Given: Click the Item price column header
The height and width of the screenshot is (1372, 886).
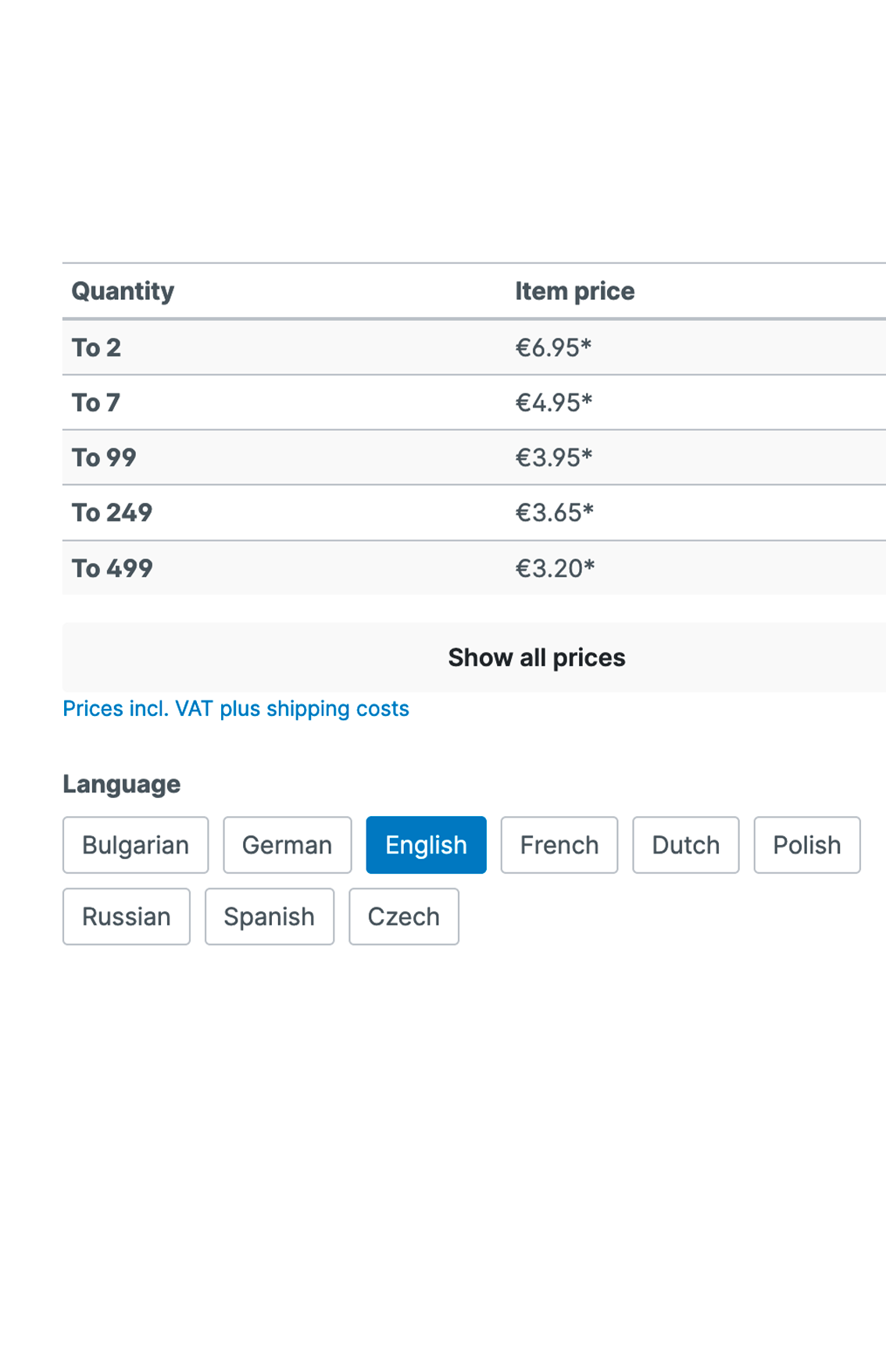Looking at the screenshot, I should point(574,291).
